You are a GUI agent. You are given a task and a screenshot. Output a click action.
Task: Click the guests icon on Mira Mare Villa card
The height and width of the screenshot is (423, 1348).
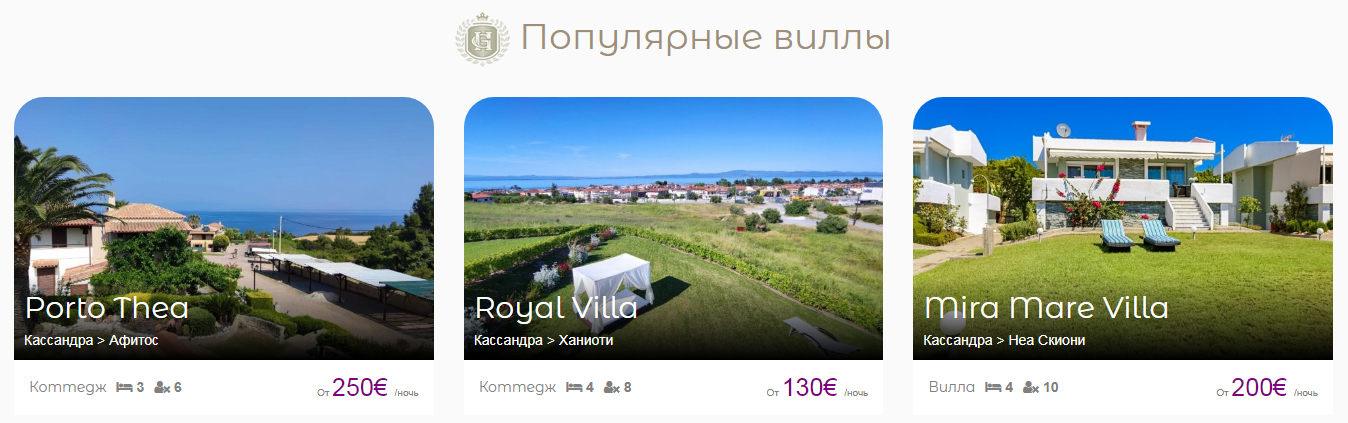[x=1031, y=387]
